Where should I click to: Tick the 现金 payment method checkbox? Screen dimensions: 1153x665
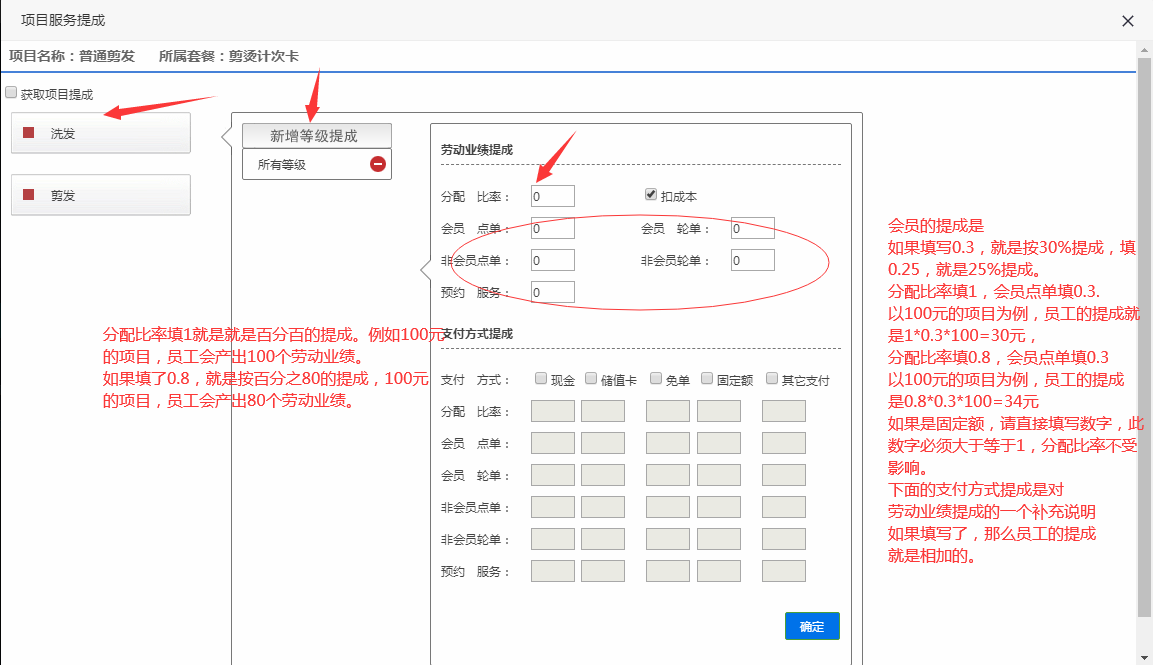pos(541,379)
